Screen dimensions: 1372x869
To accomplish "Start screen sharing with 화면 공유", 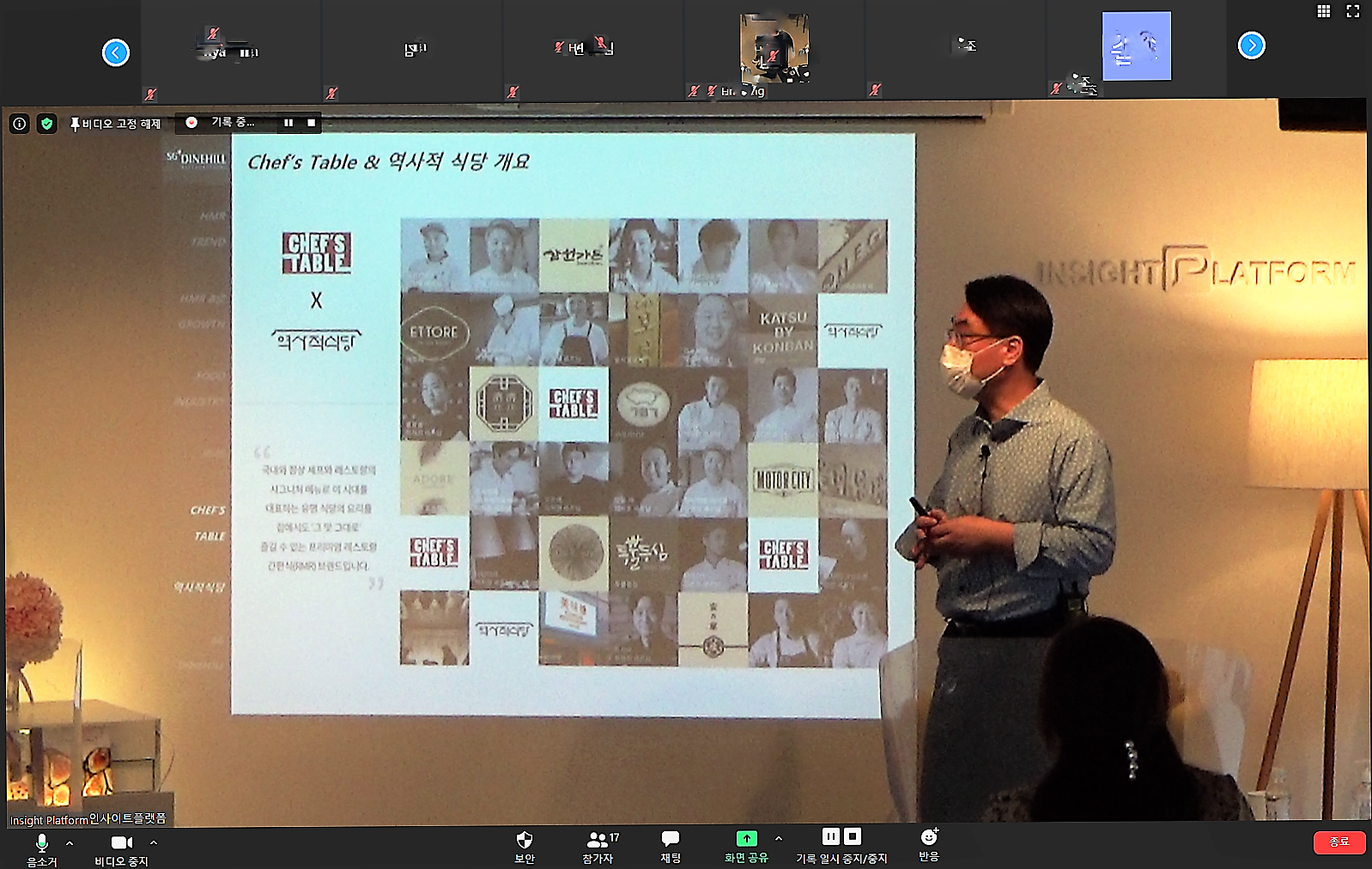I will point(746,847).
